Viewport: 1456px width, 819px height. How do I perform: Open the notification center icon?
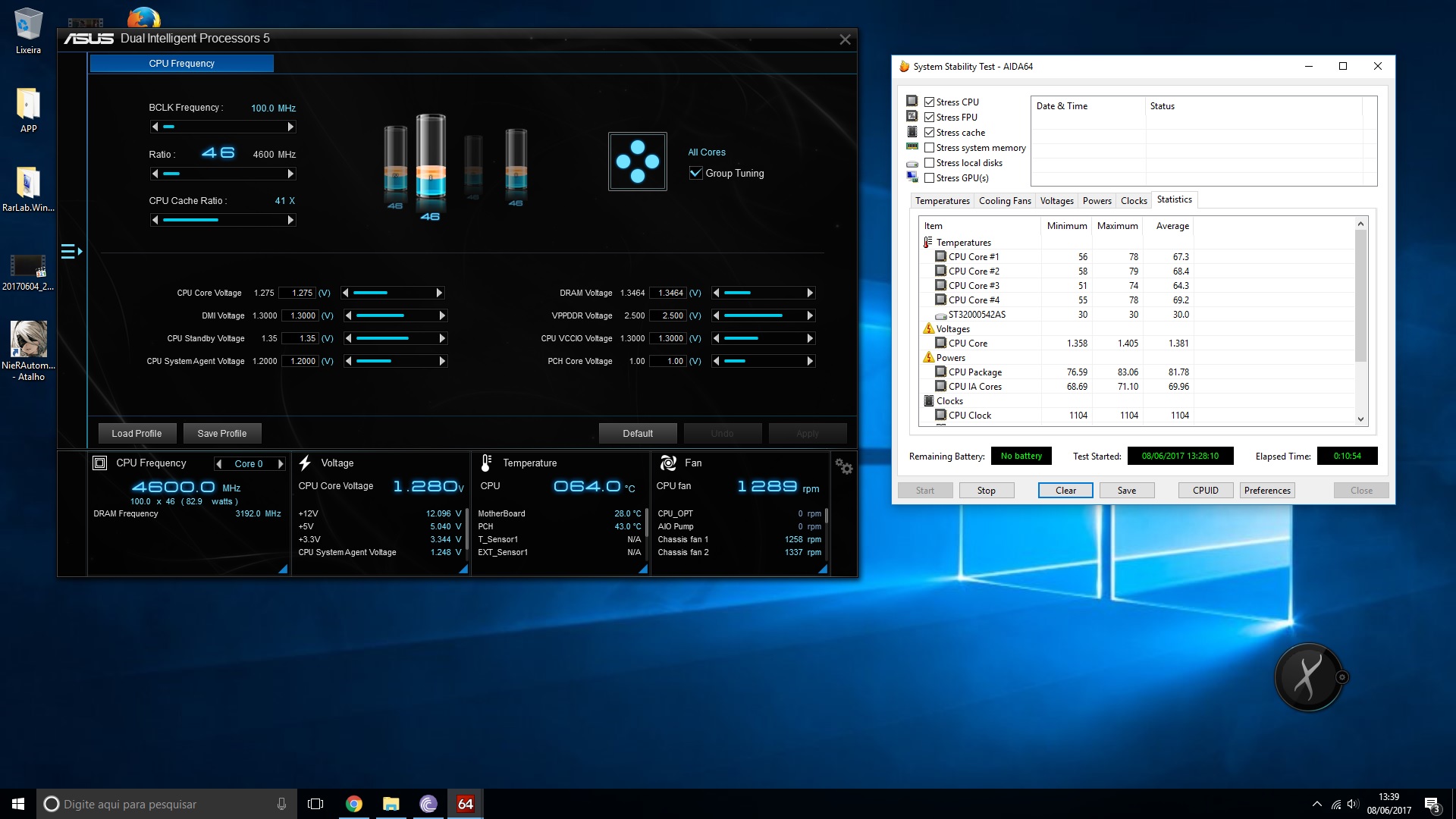1432,804
